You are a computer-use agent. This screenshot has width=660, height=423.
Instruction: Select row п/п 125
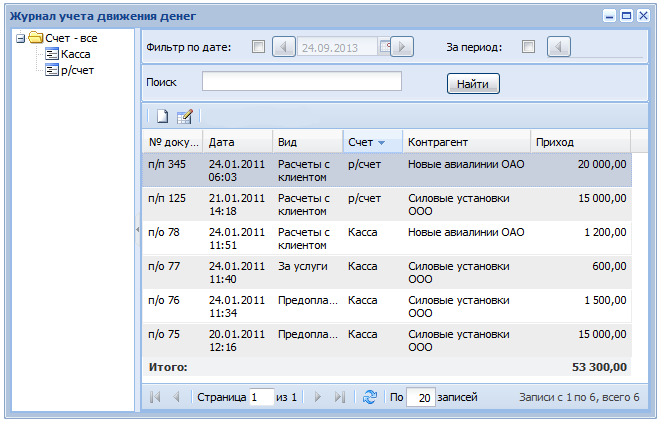coord(387,205)
